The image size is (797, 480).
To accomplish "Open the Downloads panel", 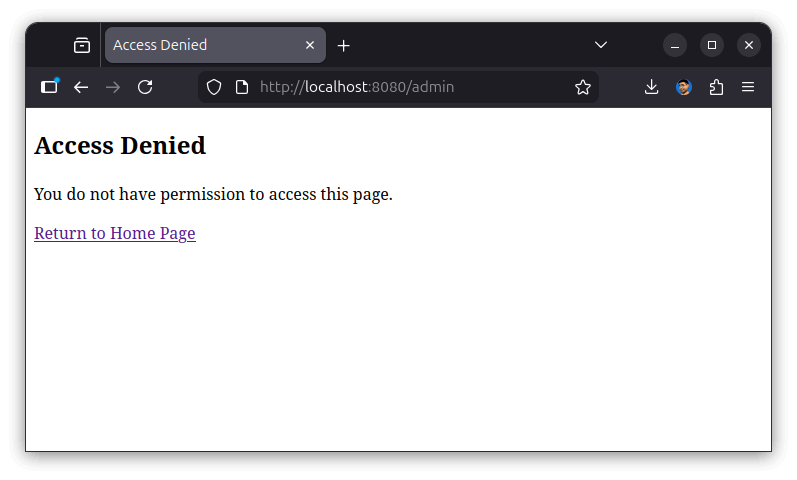I will click(651, 87).
